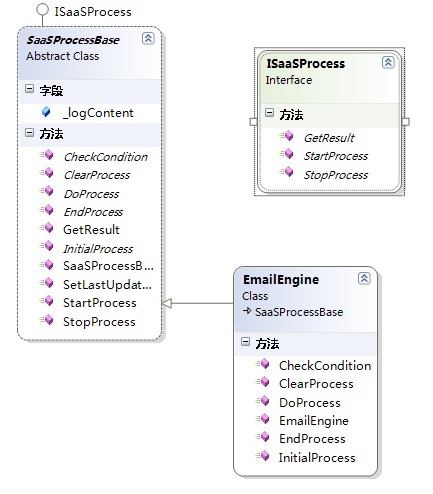Click the CheckCondition method icon in SaaSProcessBase
433x494 pixels.
(x=46, y=155)
